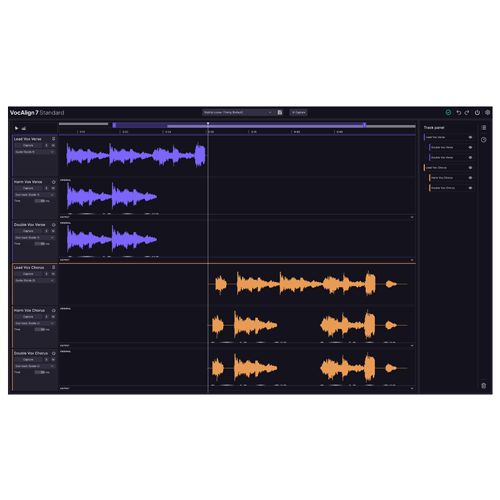This screenshot has width=500, height=500.
Task: Click the save preset icon beside preset dropdown
Action: pyautogui.click(x=280, y=113)
